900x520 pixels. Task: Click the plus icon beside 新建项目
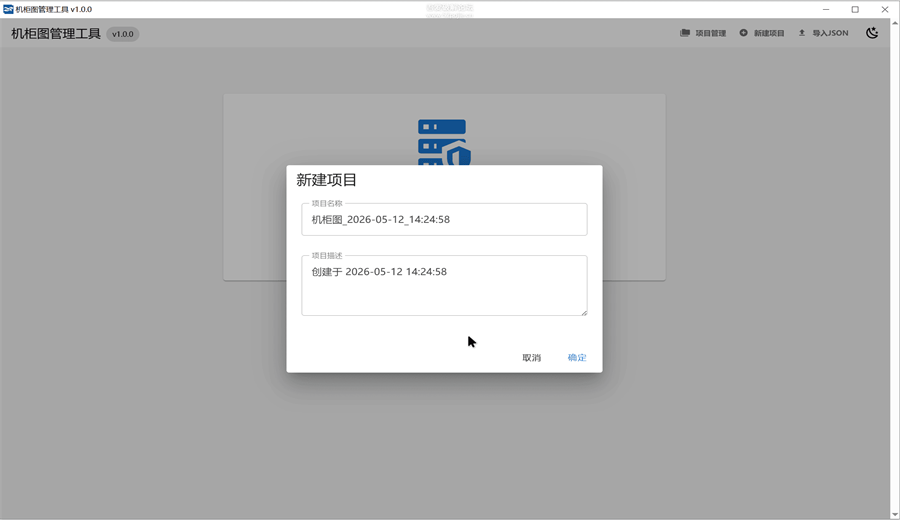743,33
